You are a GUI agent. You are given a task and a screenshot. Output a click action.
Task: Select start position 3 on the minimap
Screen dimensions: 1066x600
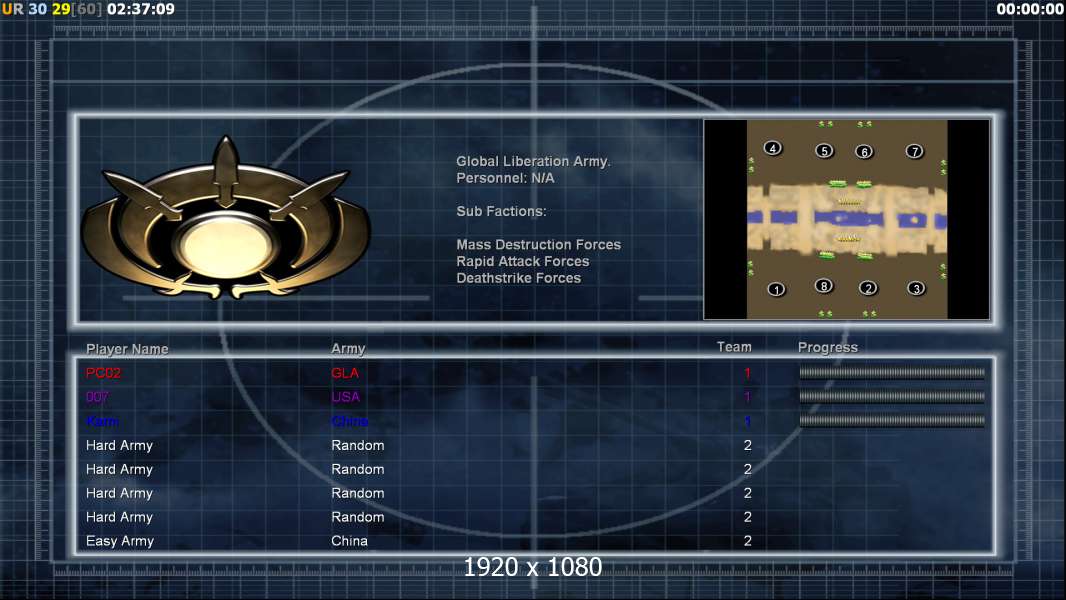(916, 289)
